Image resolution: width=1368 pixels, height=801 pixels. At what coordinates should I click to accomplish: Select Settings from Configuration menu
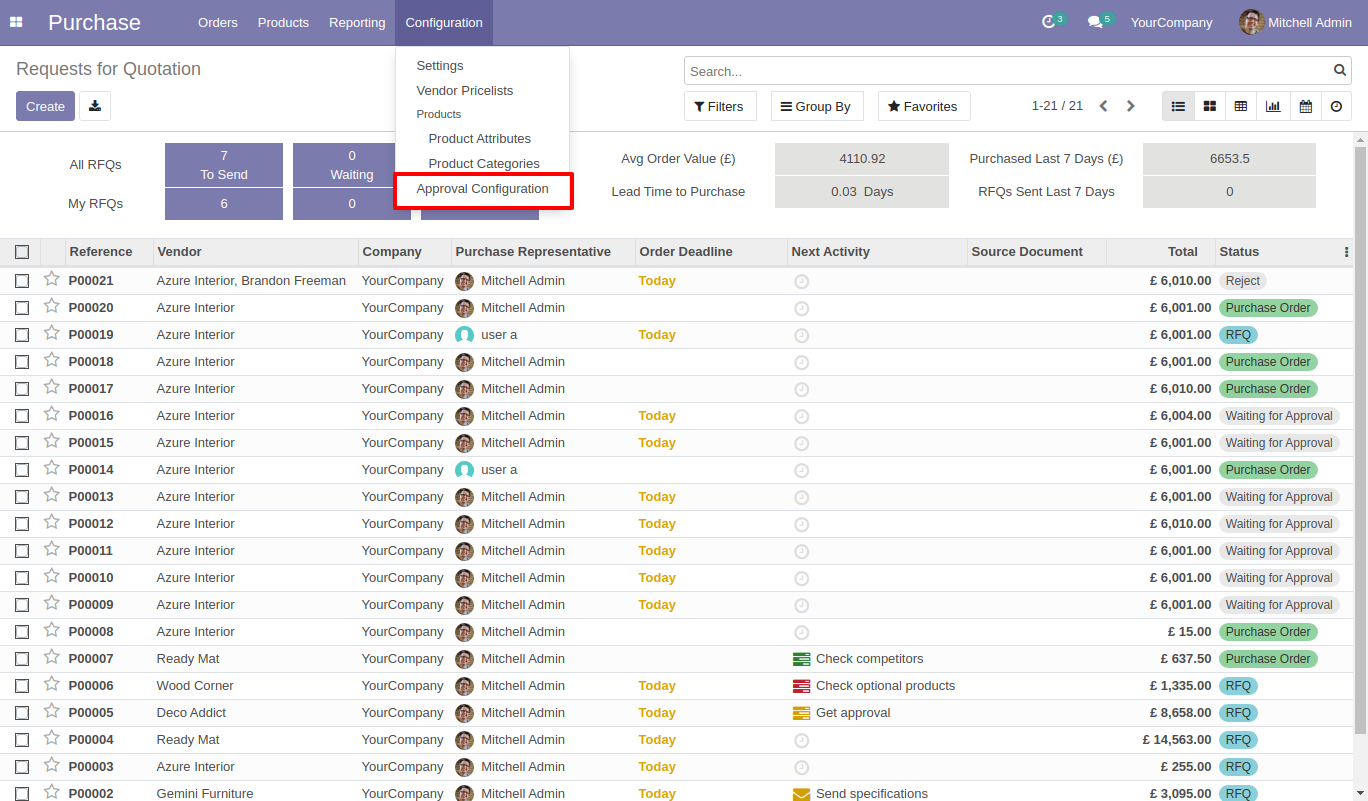[483, 65]
